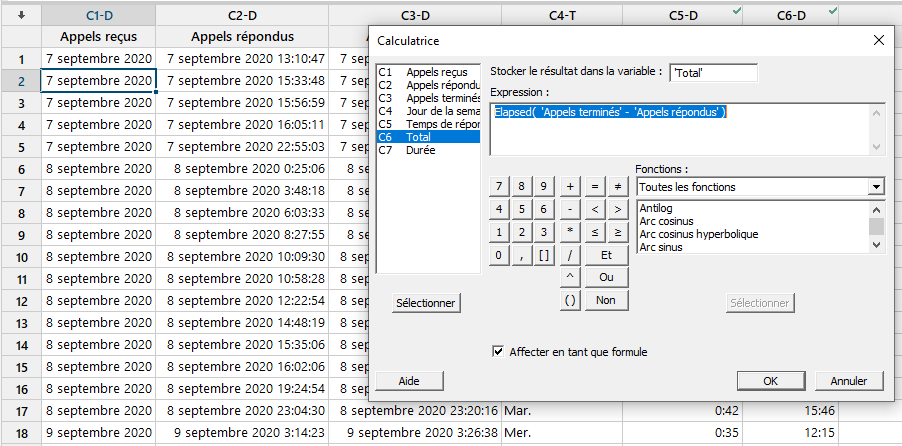This screenshot has width=902, height=446.
Task: Choose Arc cosinus from functions list
Action: [x=752, y=221]
